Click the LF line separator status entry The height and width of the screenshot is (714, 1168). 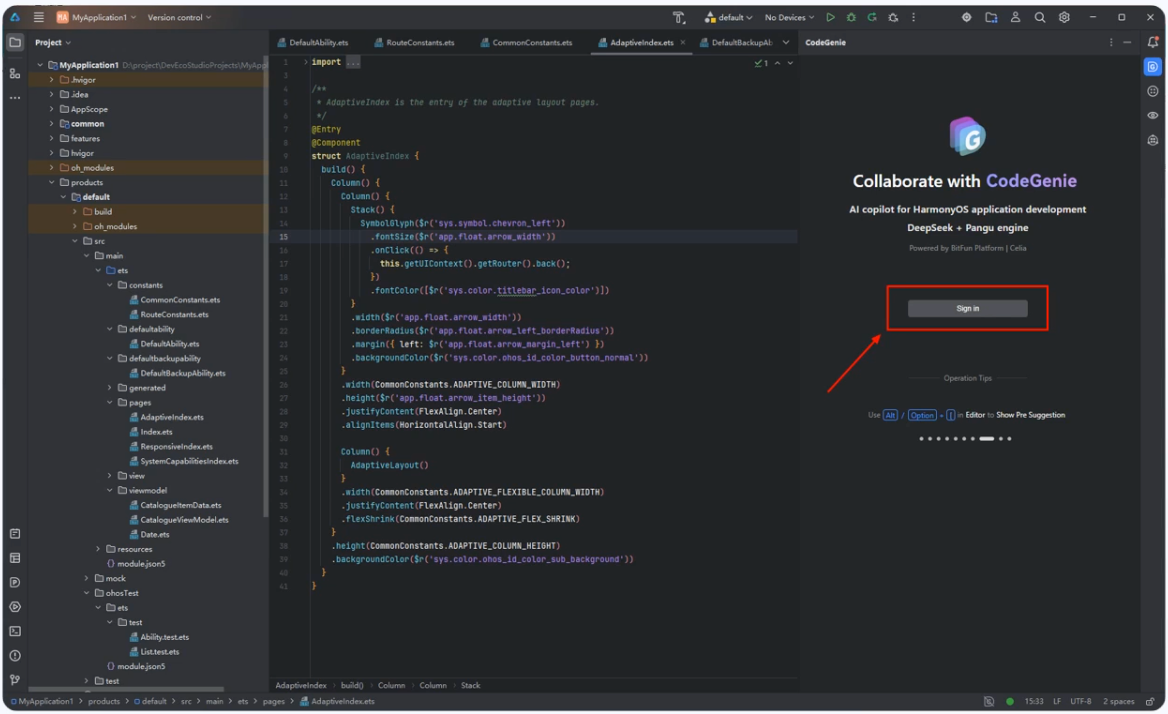click(x=1056, y=701)
